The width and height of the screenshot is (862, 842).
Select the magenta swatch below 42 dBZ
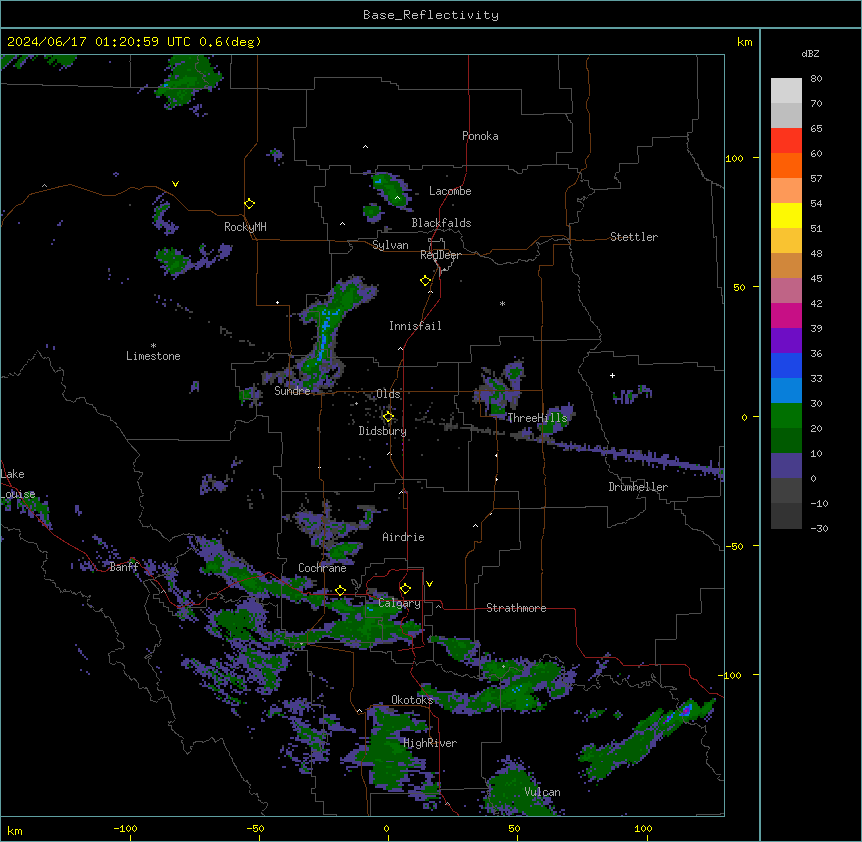[x=786, y=315]
